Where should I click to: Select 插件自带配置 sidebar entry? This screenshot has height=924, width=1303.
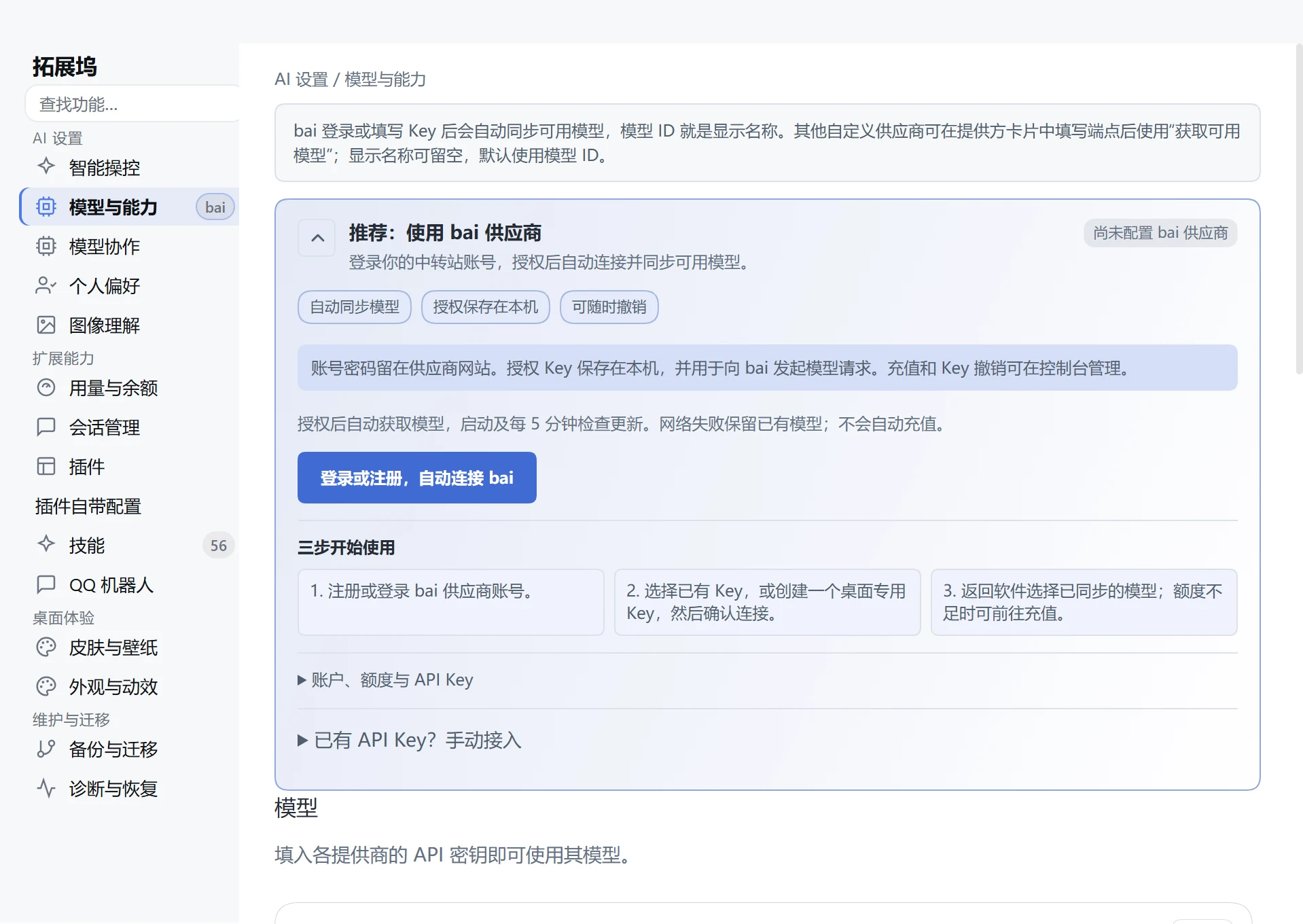[129, 506]
